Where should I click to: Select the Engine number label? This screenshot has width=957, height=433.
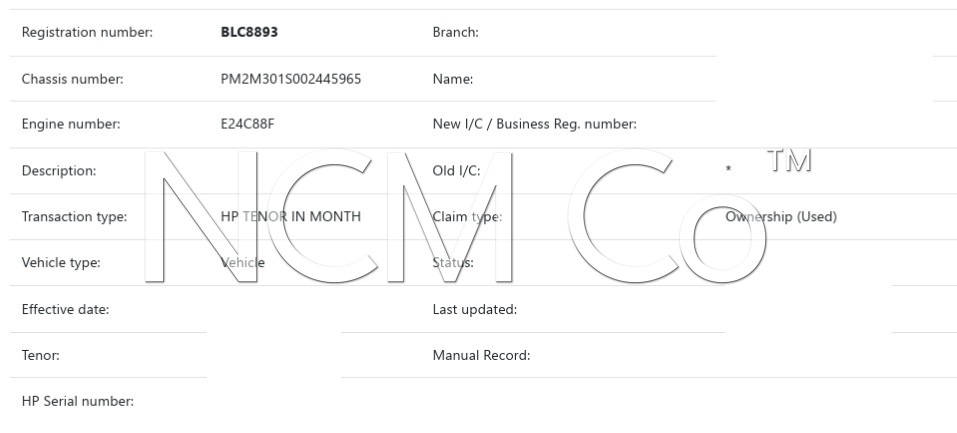pyautogui.click(x=71, y=125)
